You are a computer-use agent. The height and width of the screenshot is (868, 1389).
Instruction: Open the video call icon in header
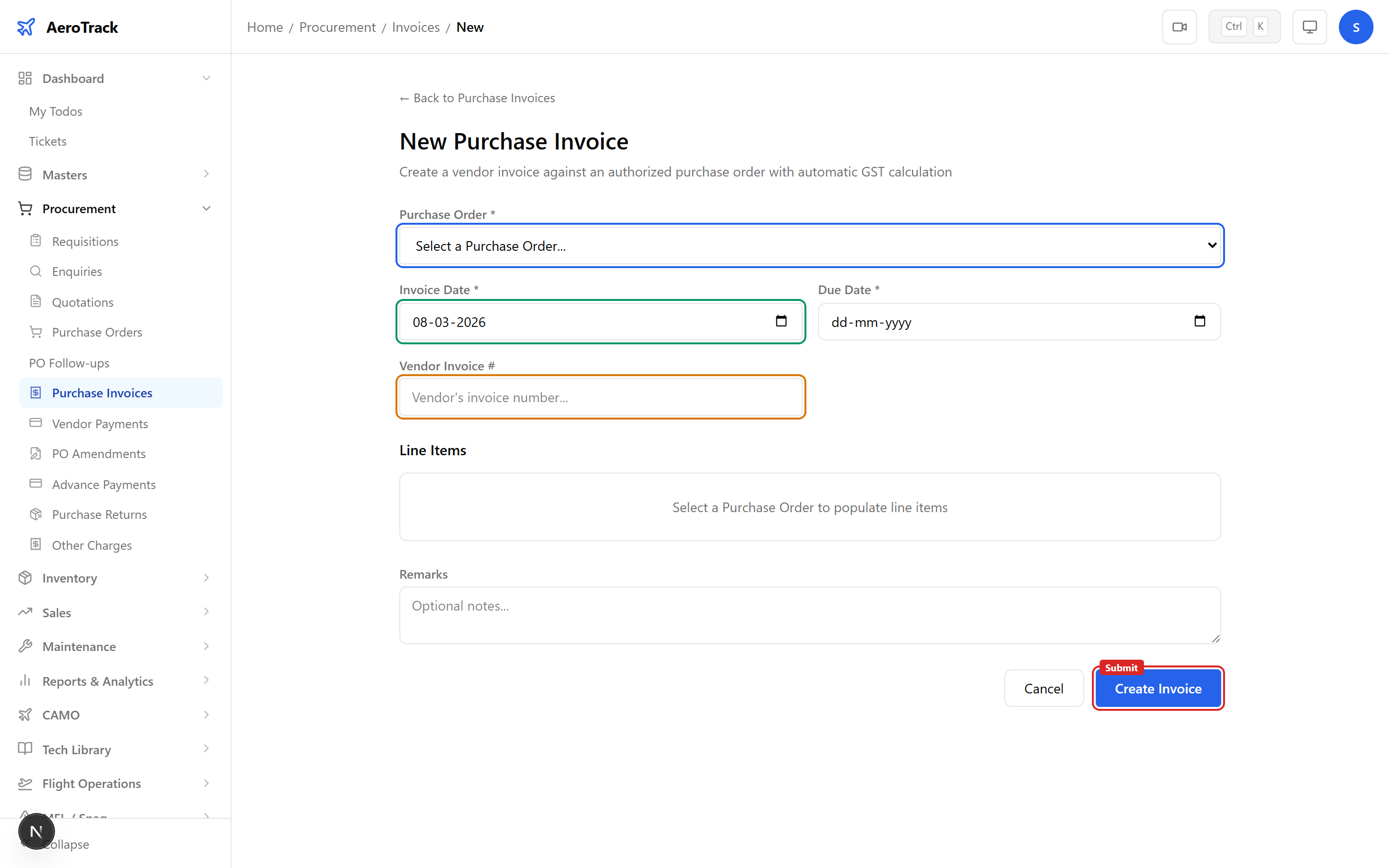[1180, 27]
